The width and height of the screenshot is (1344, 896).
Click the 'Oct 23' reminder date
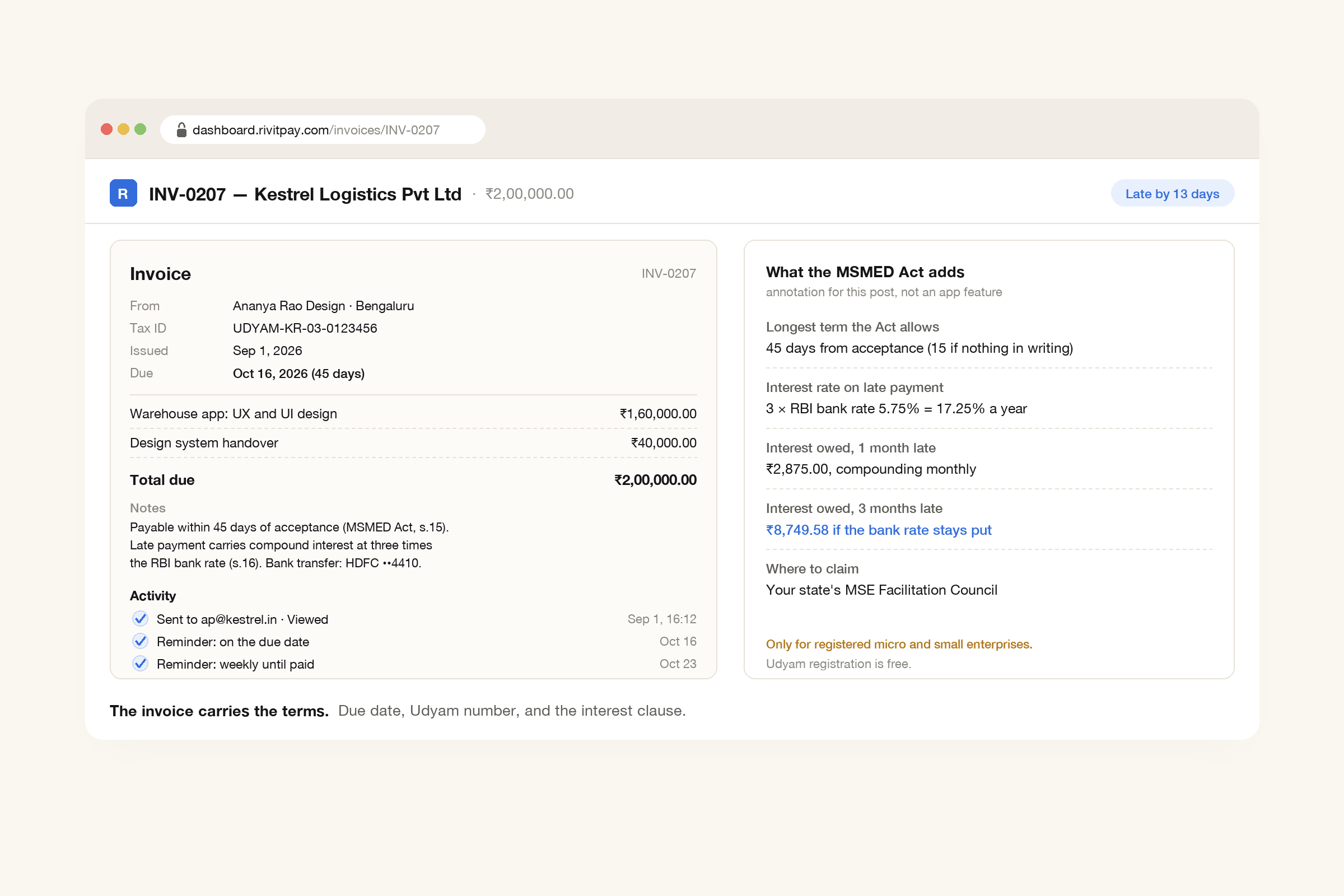coord(678,664)
